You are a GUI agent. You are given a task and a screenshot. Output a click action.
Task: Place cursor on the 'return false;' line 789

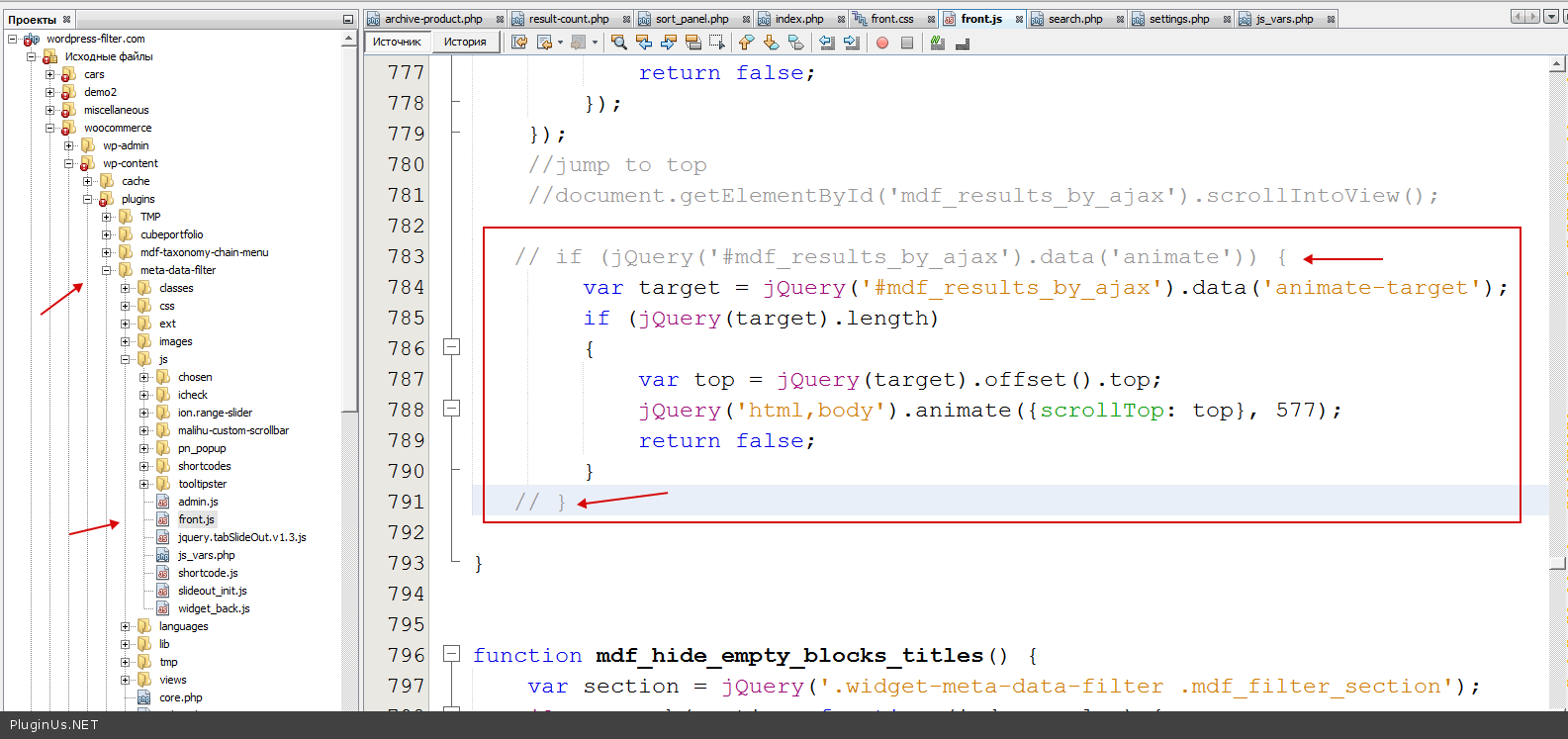click(727, 440)
